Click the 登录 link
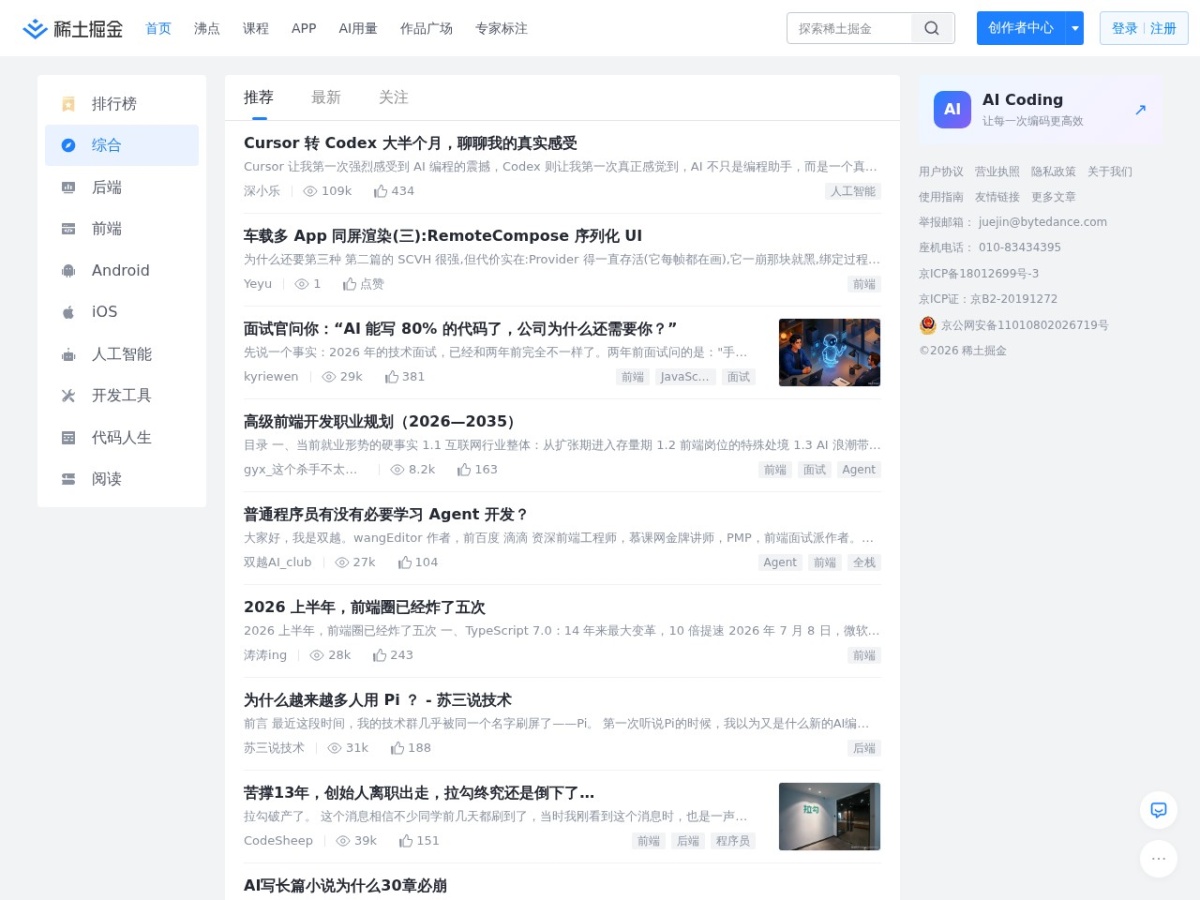1200x900 pixels. pos(1125,28)
